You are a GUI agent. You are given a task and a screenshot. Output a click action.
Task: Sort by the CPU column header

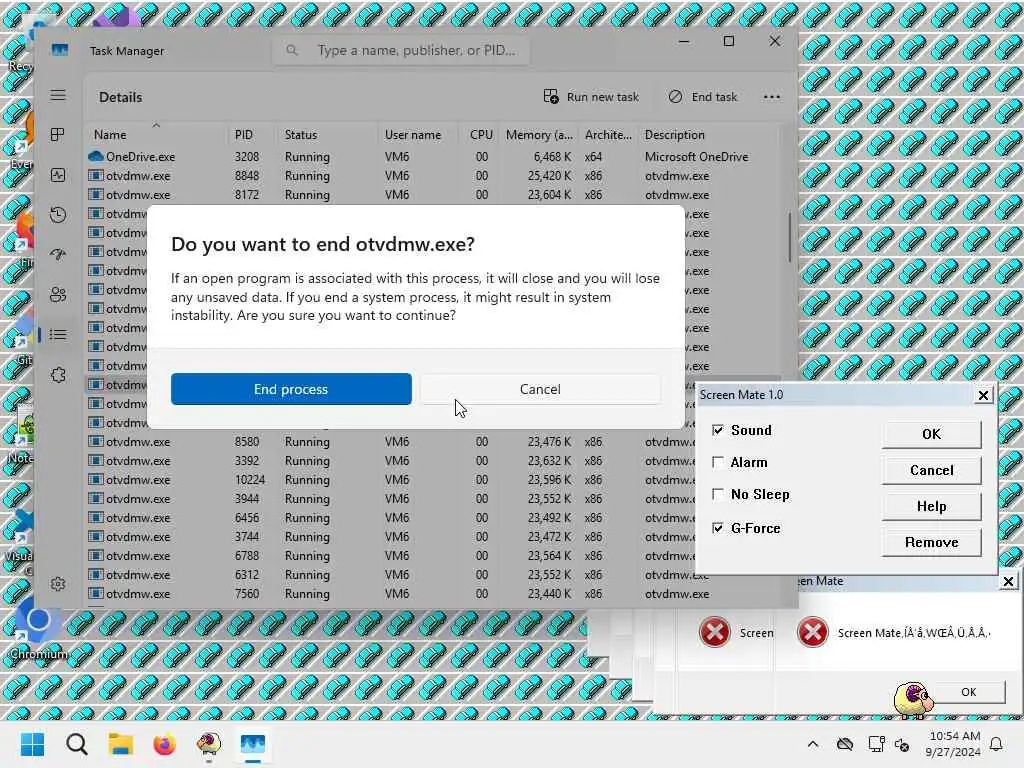(x=481, y=135)
